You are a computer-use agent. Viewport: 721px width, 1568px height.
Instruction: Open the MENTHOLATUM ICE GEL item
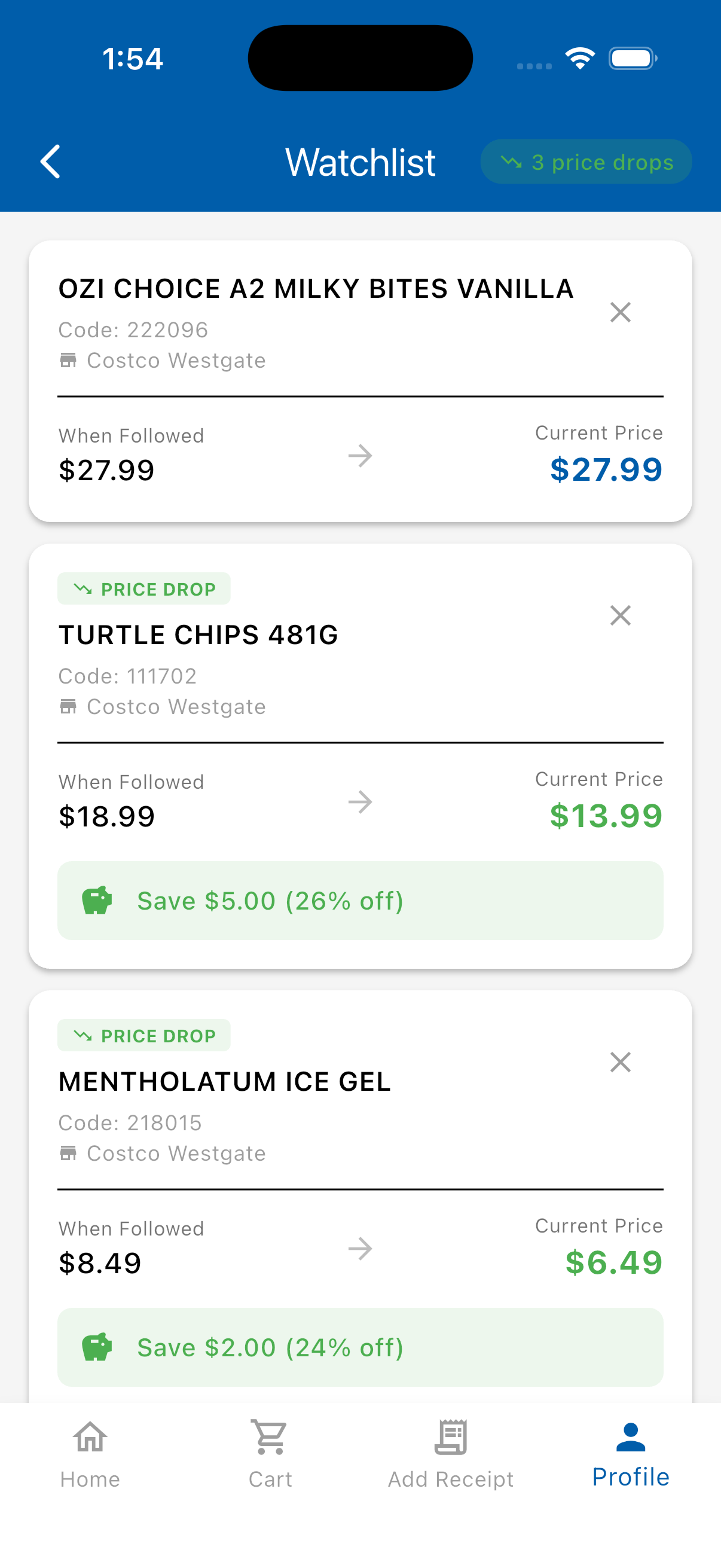pos(225,1082)
